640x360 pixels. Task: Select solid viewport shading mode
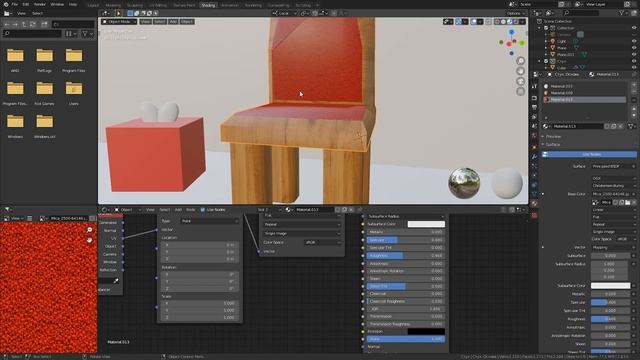504,22
